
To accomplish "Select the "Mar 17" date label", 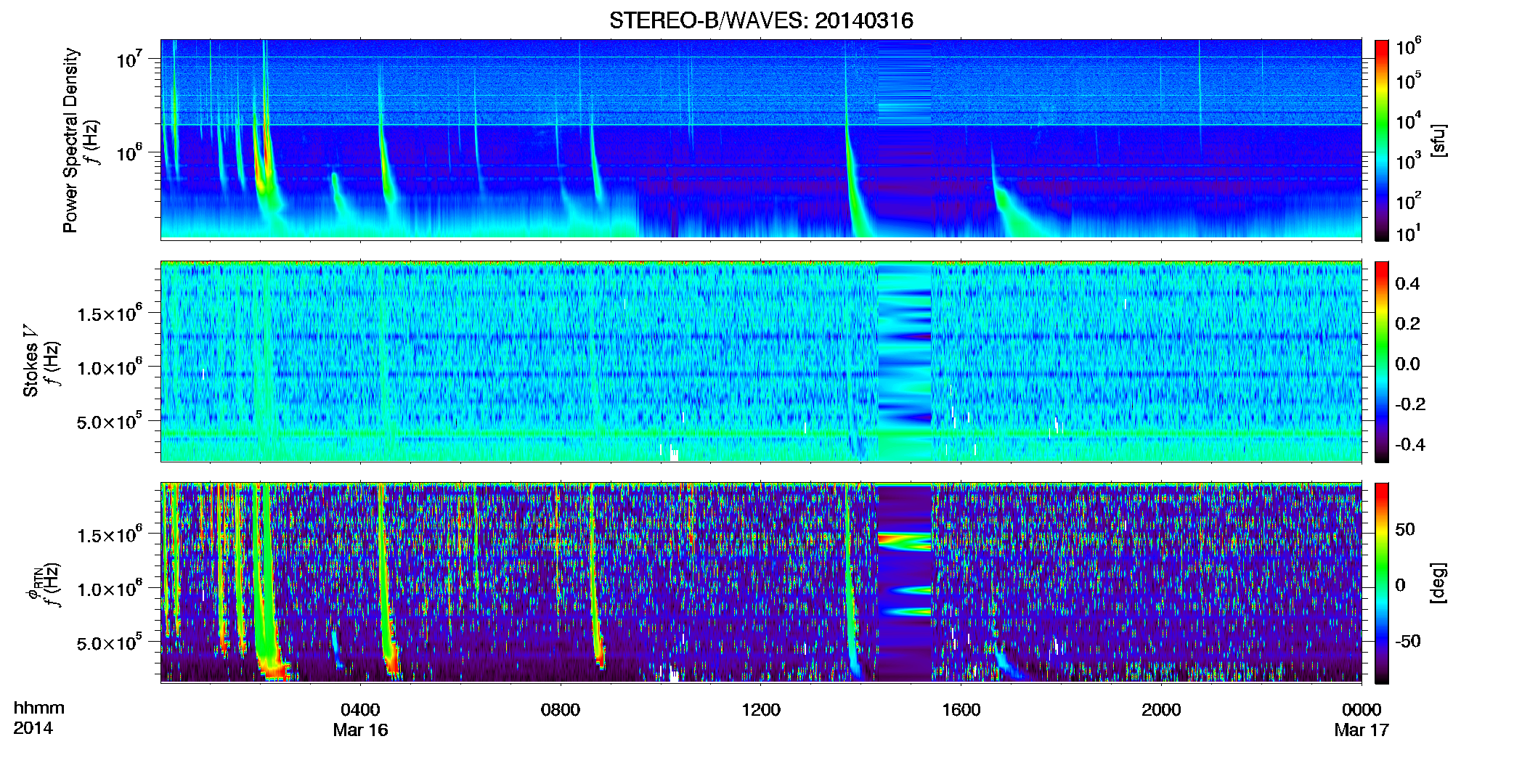I will (1362, 730).
